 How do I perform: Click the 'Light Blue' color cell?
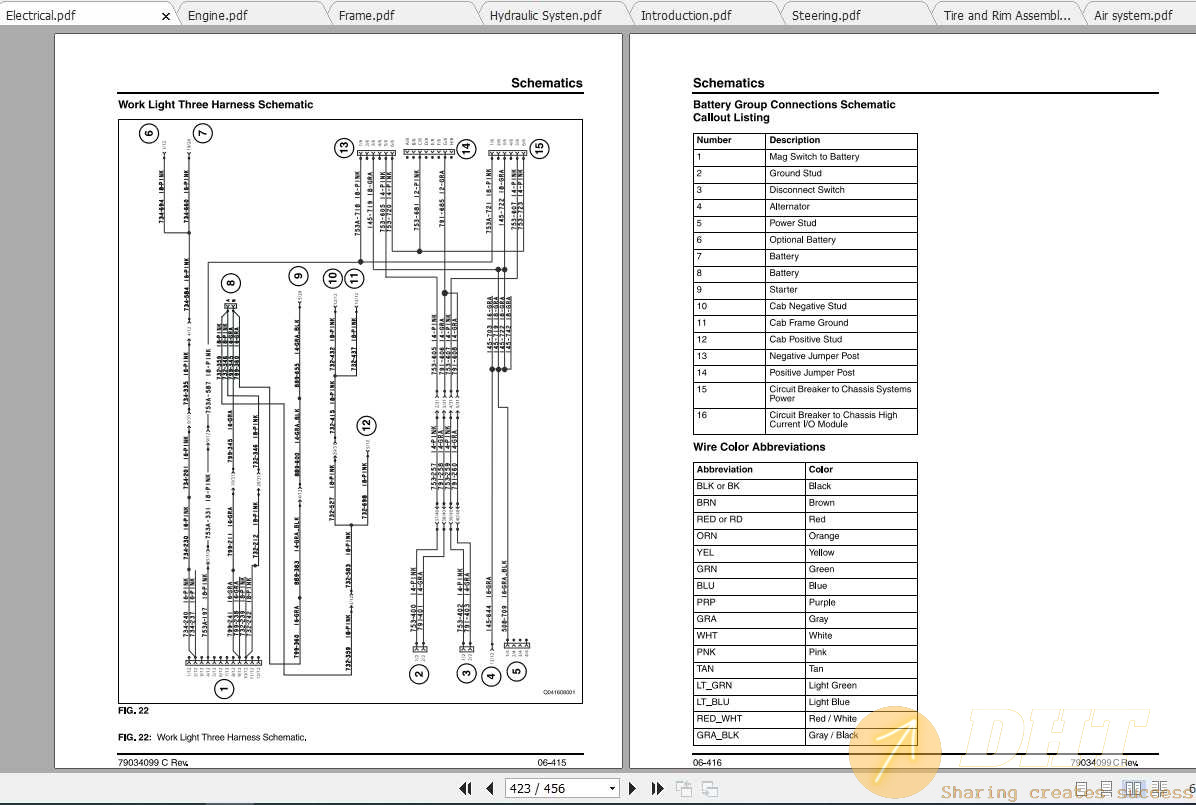(860, 703)
